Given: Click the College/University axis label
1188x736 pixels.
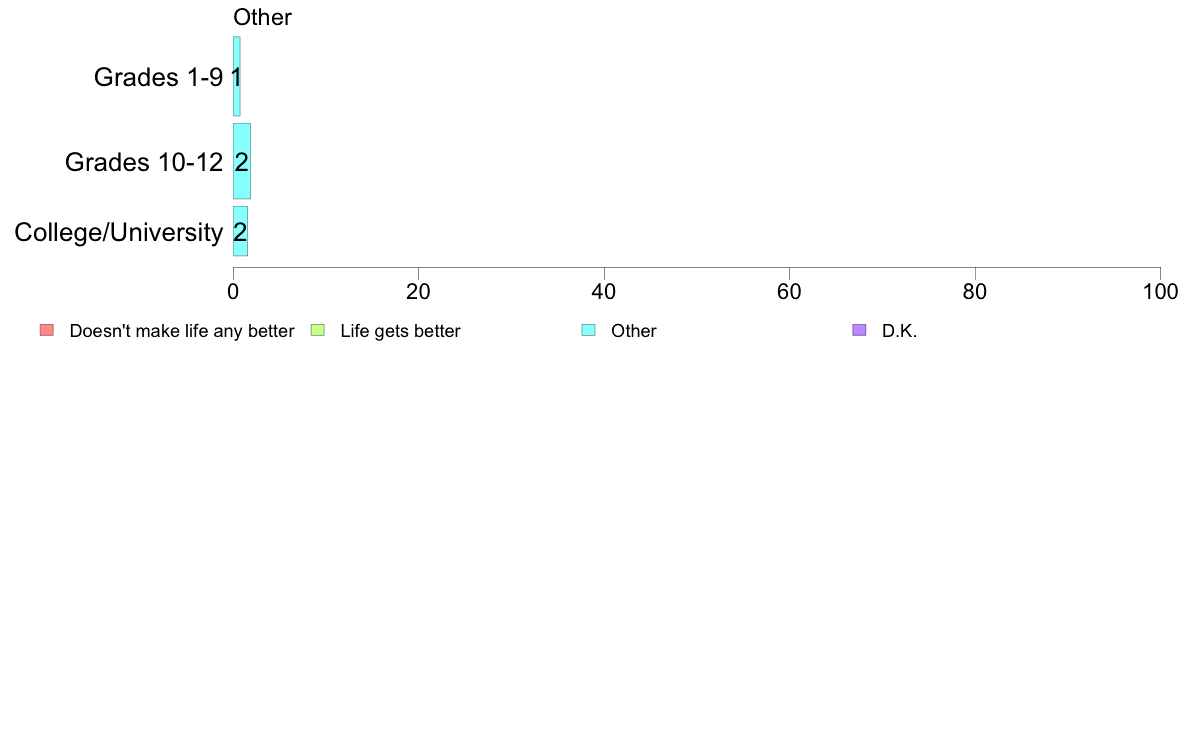Looking at the screenshot, I should coord(119,232).
